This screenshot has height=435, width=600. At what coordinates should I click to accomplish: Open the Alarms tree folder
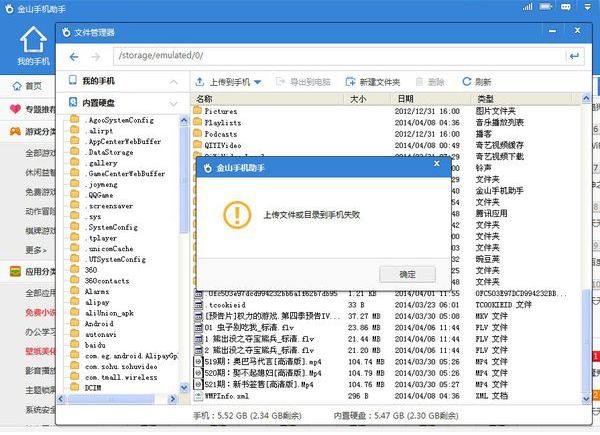[90, 292]
